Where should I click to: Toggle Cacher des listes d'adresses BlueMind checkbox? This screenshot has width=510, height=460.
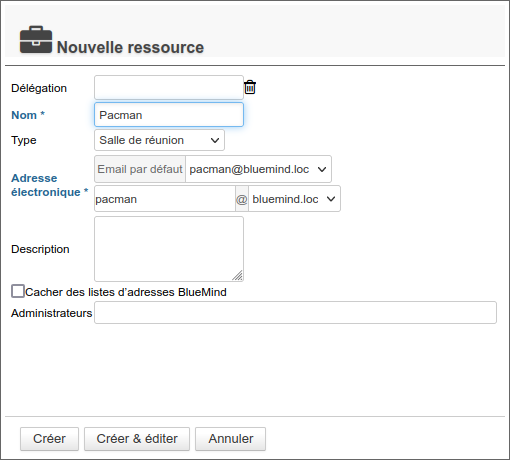(18, 291)
